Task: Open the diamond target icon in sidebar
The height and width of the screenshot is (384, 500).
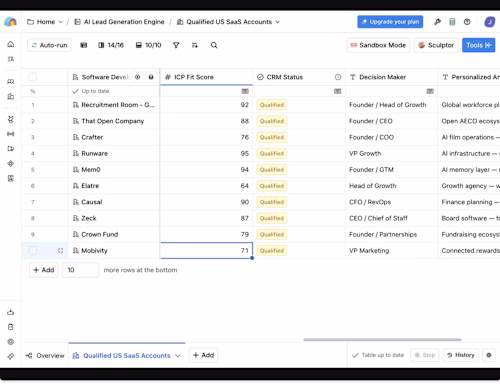Action: pyautogui.click(x=11, y=163)
